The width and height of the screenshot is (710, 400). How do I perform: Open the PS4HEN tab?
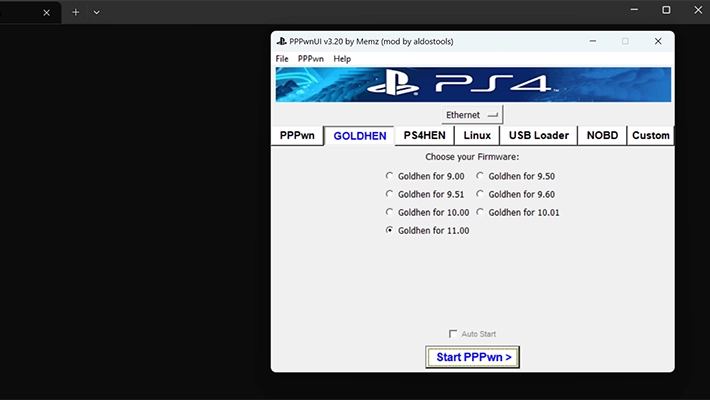click(424, 135)
